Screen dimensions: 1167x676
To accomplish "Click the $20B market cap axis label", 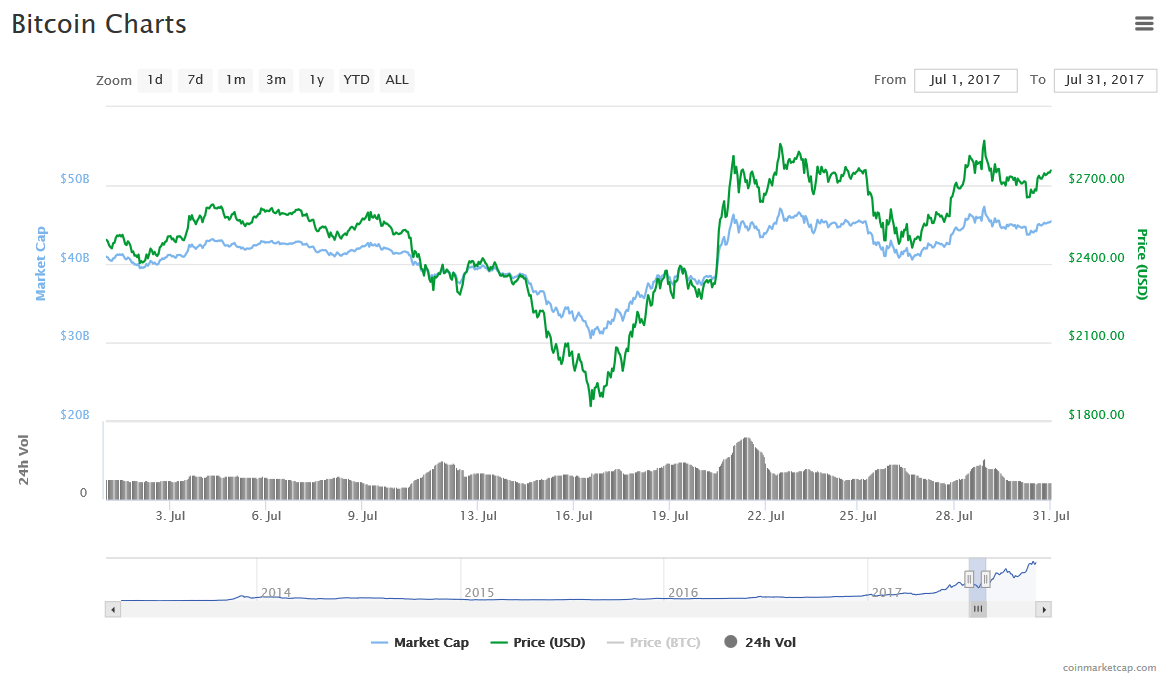I will (74, 415).
